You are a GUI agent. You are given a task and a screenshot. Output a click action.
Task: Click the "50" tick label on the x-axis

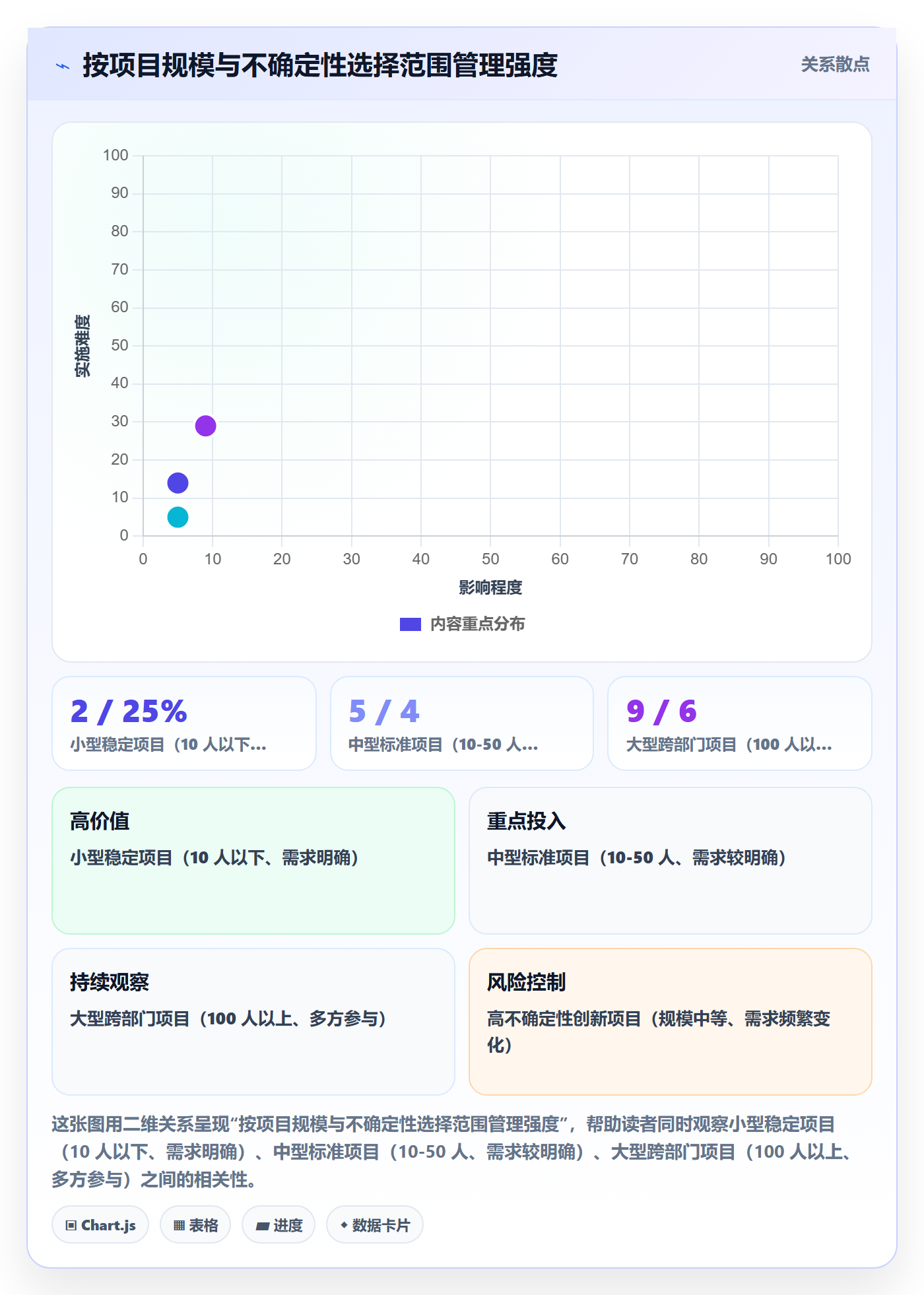coord(490,560)
